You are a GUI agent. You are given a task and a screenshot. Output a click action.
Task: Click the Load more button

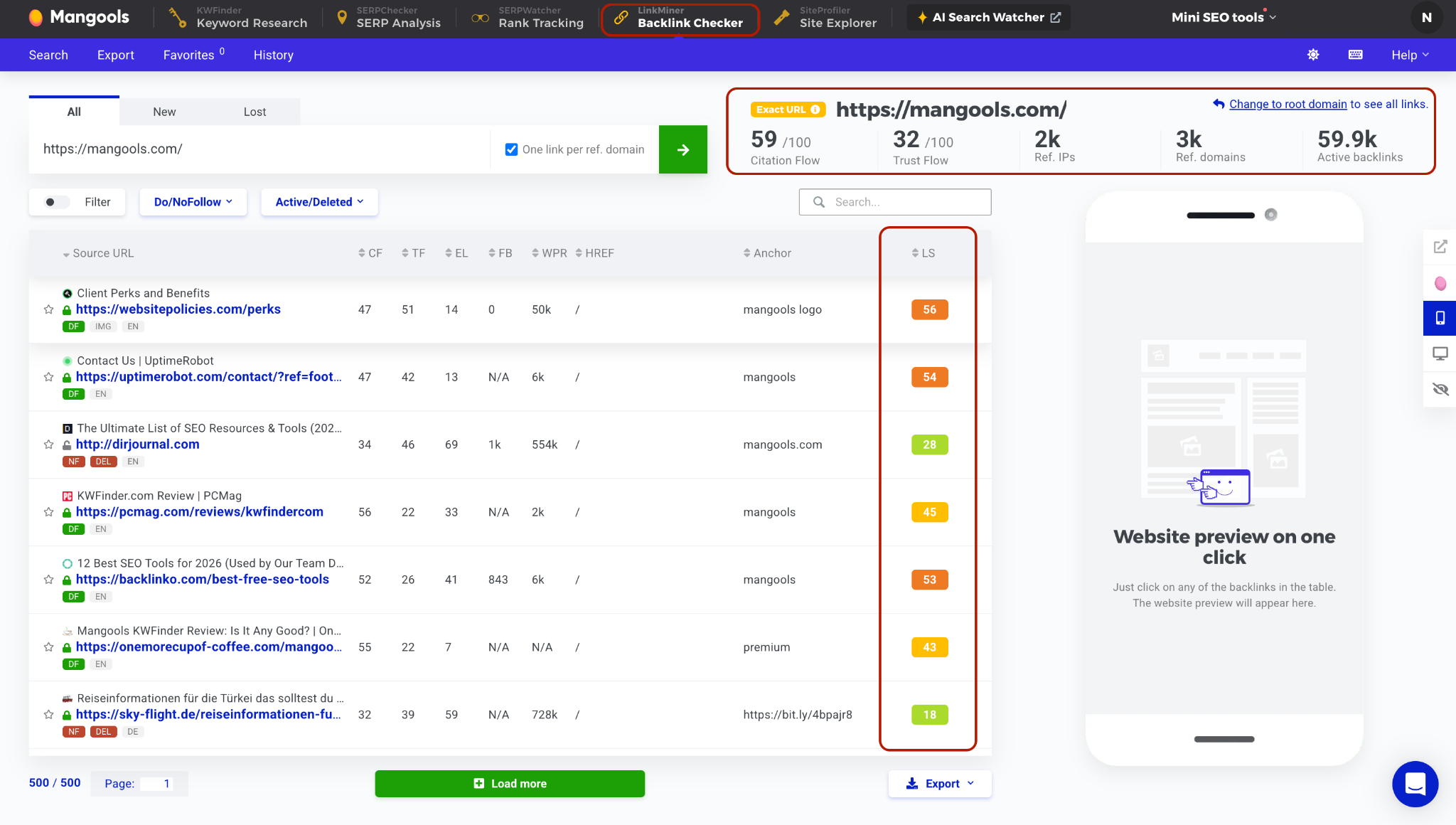click(510, 784)
